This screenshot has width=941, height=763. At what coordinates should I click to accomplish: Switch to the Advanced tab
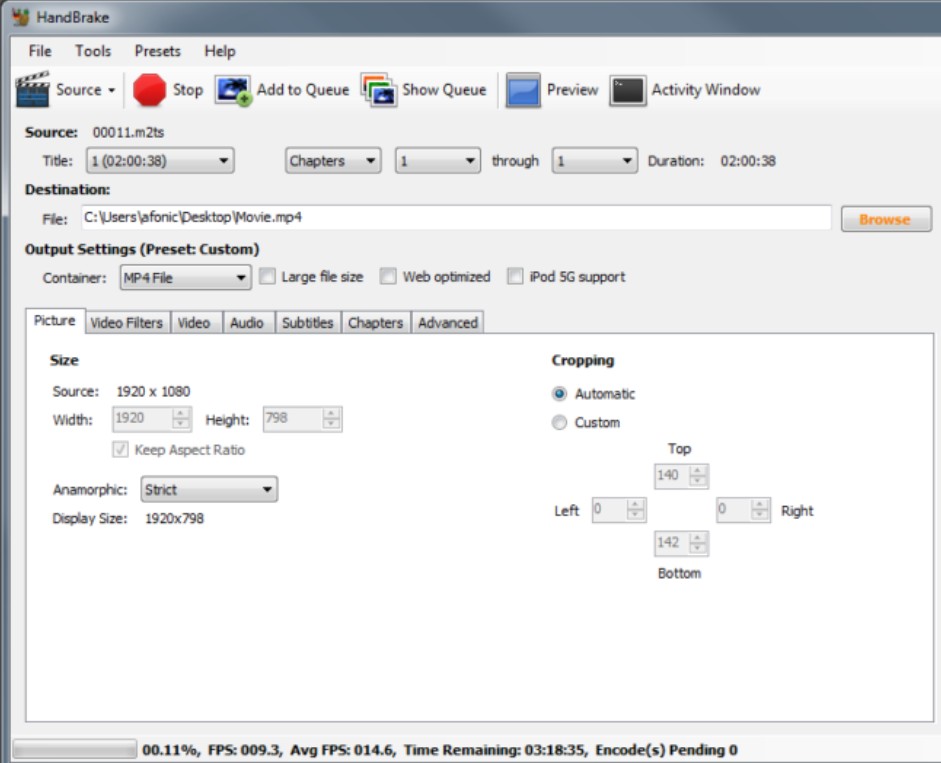(x=448, y=322)
